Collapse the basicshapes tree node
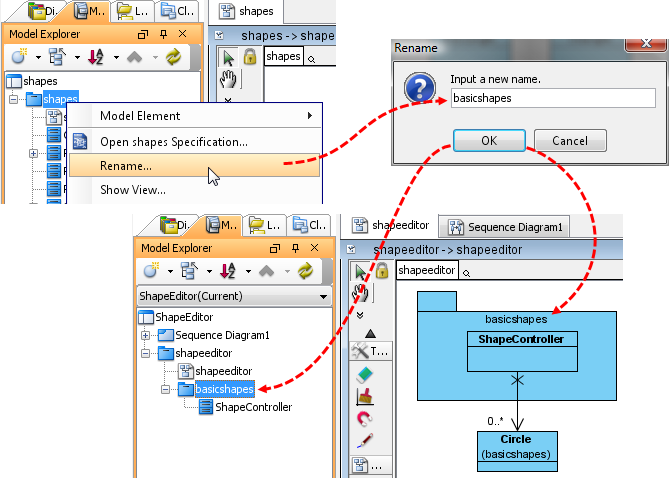669x478 pixels. click(x=166, y=389)
